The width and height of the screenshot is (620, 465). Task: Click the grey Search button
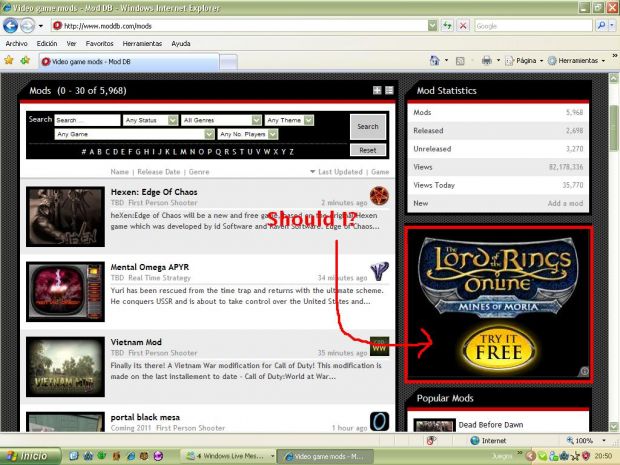[368, 127]
